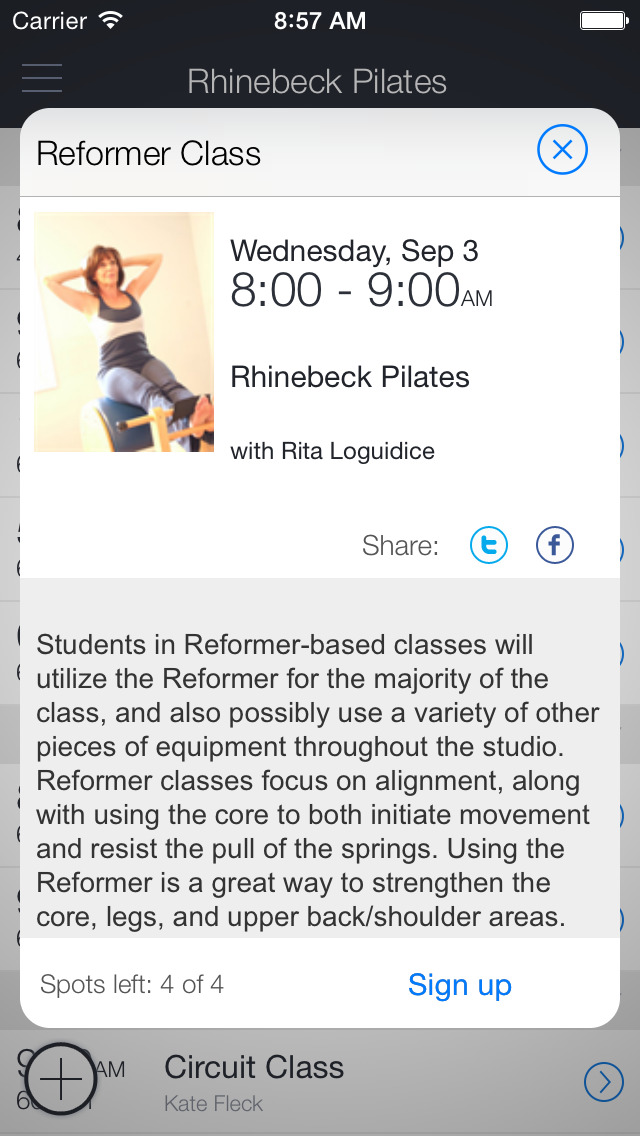Share class on Facebook
640x1136 pixels.
coord(555,545)
